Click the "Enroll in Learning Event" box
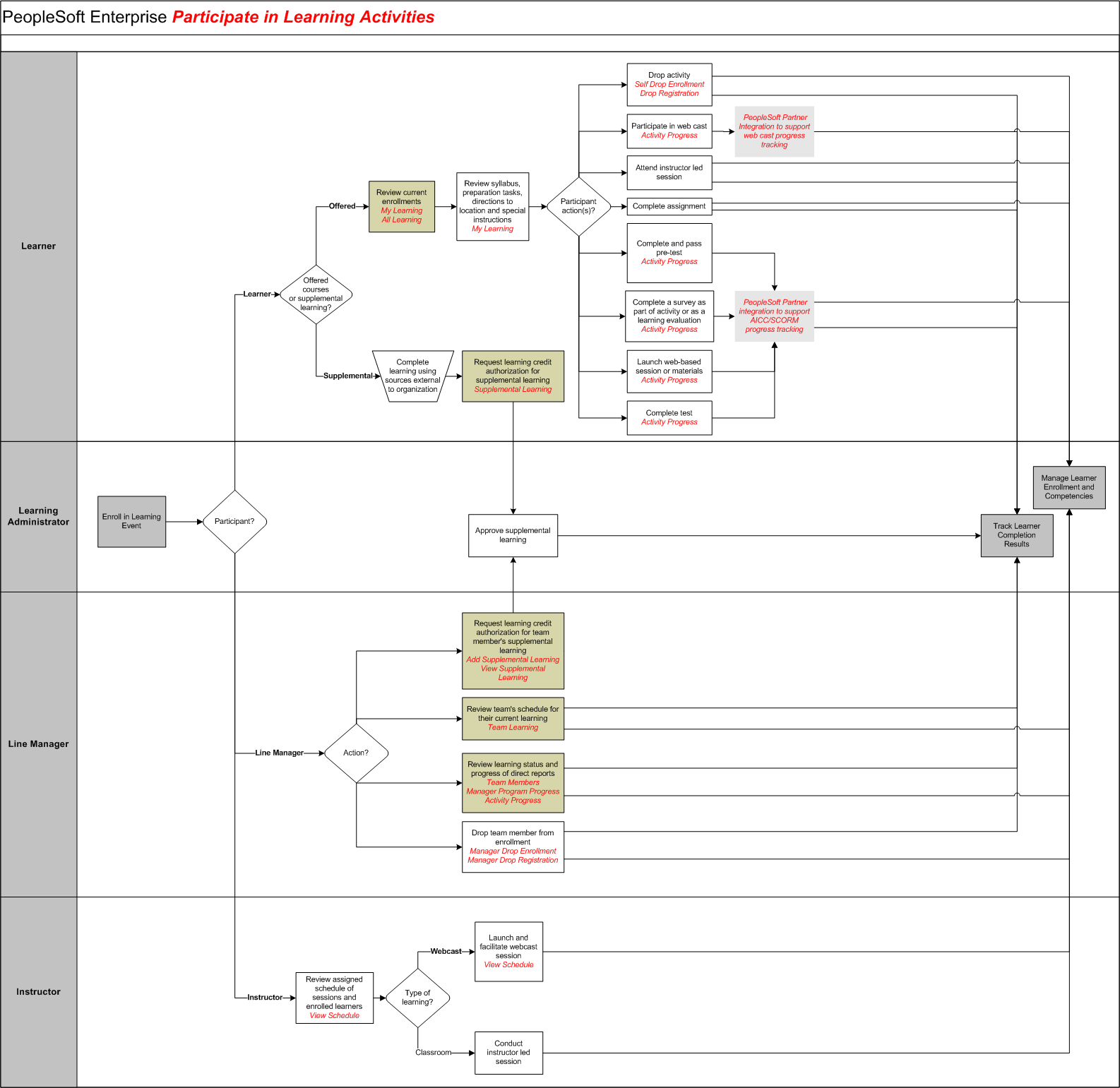This screenshot has height=1088, width=1120. pyautogui.click(x=132, y=522)
